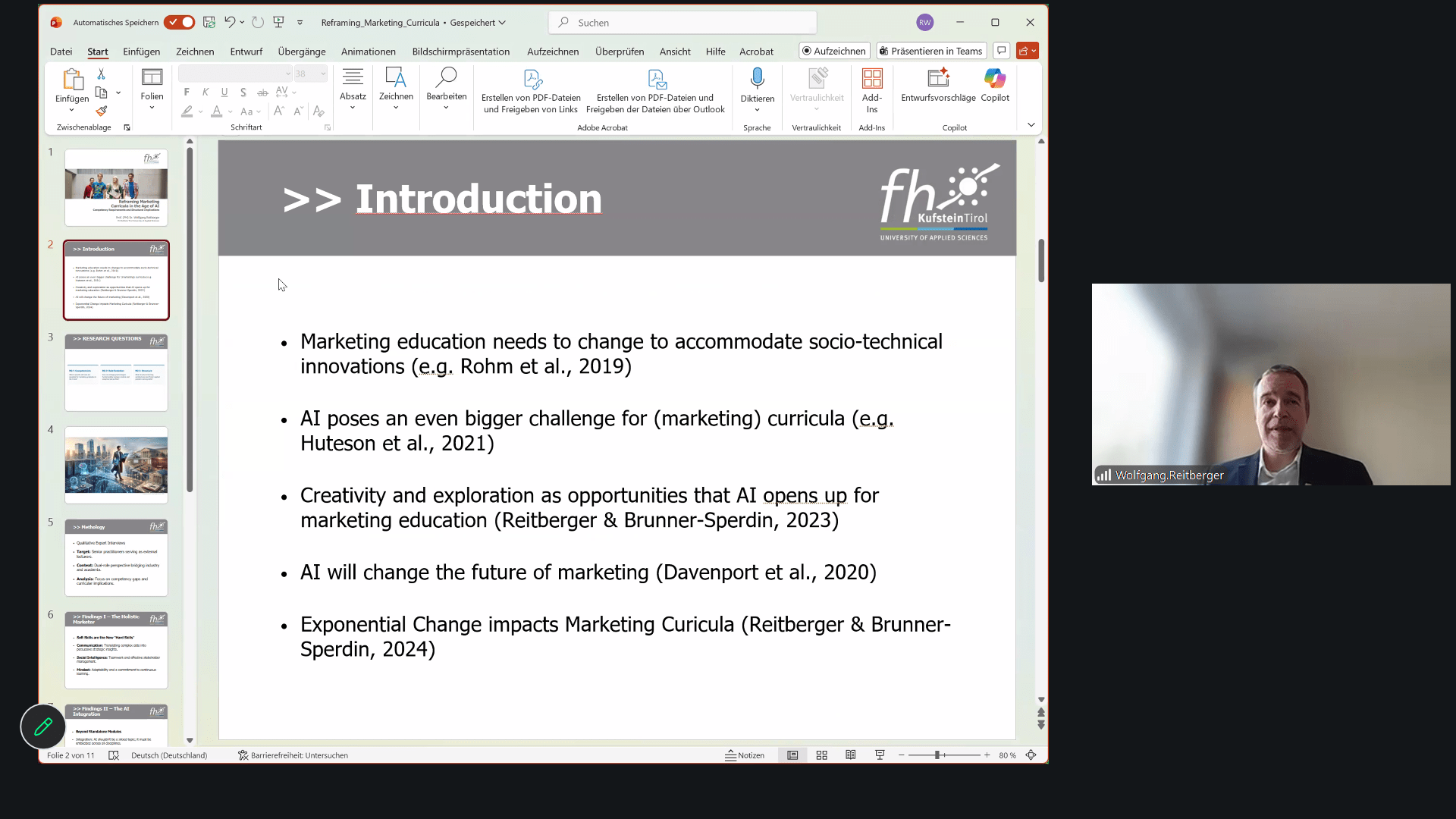Image resolution: width=1456 pixels, height=819 pixels.
Task: Click the cut scissors icon
Action: tap(102, 74)
